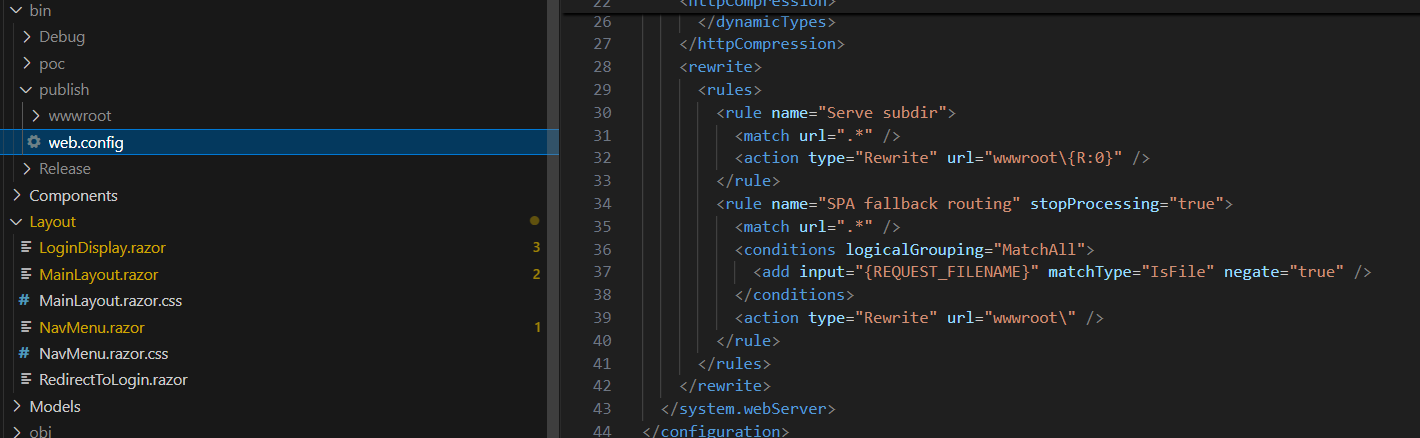Image resolution: width=1420 pixels, height=438 pixels.
Task: Click the gear icon beside web.config
Action: (34, 142)
